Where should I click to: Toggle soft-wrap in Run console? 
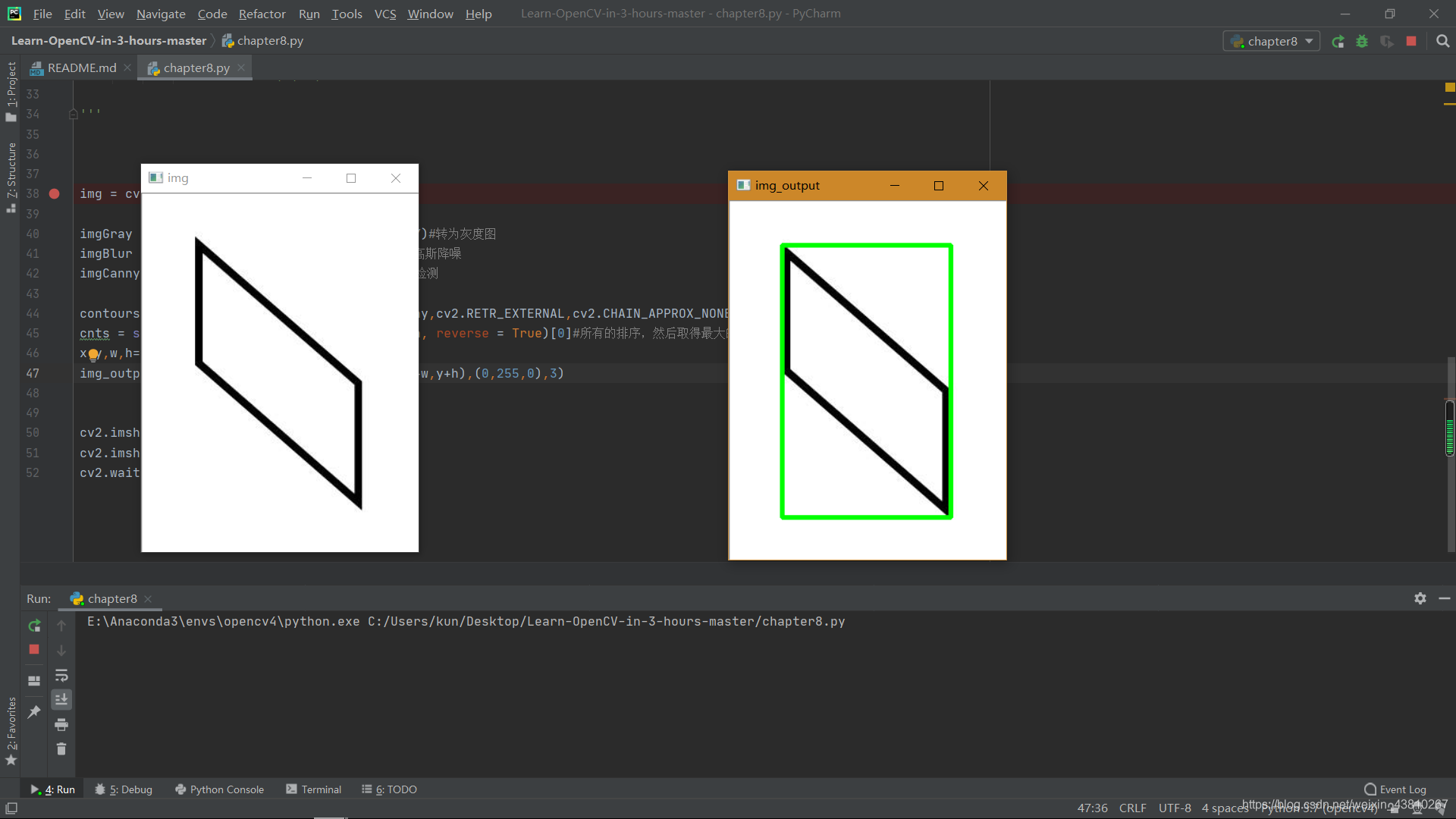tap(61, 675)
